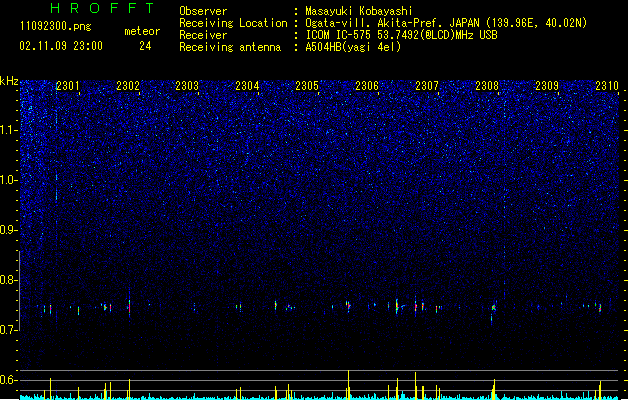Click the 2308 time marker
The image size is (629, 400).
tap(487, 86)
